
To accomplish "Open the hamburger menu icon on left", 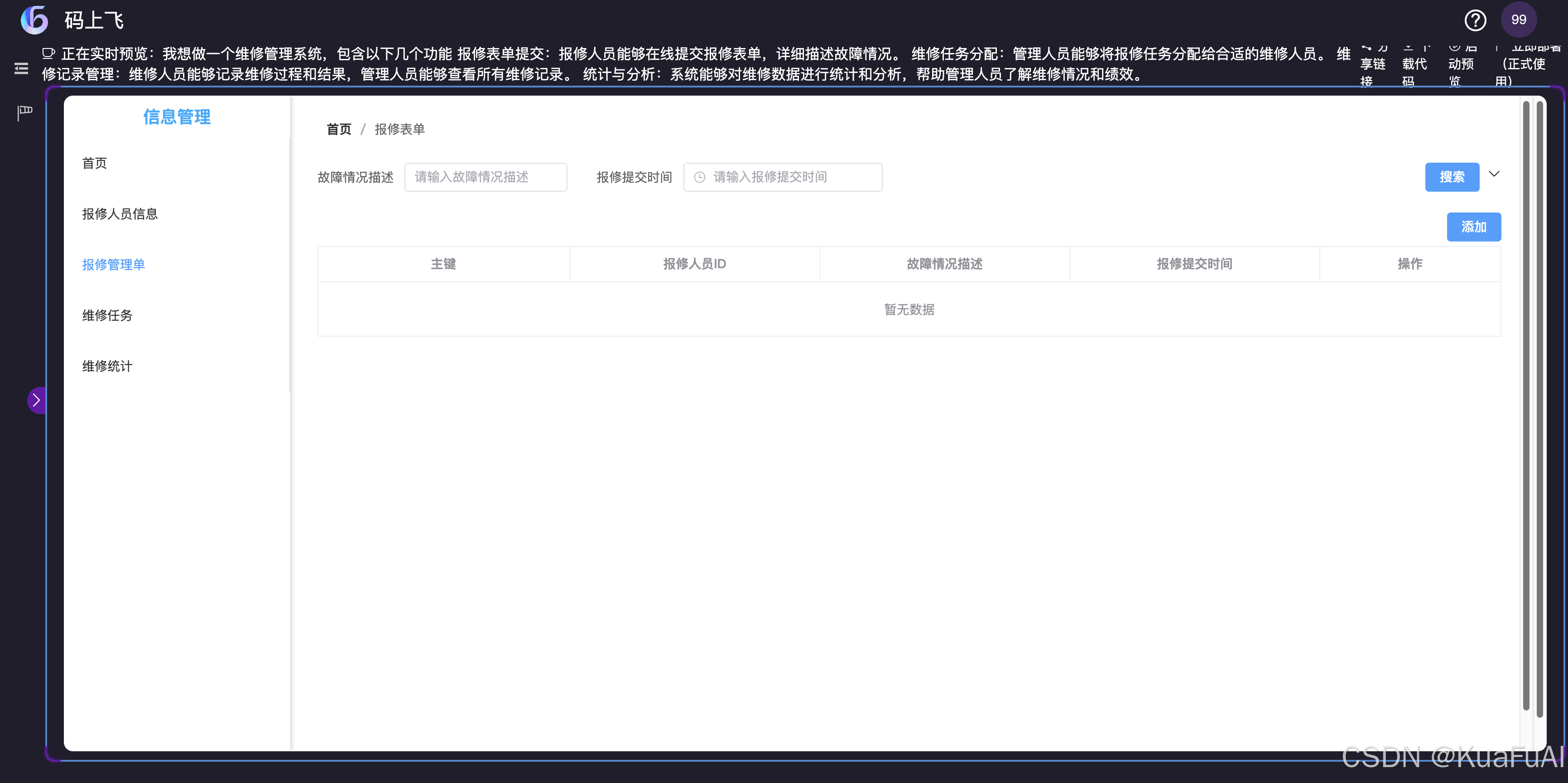I will 21,68.
